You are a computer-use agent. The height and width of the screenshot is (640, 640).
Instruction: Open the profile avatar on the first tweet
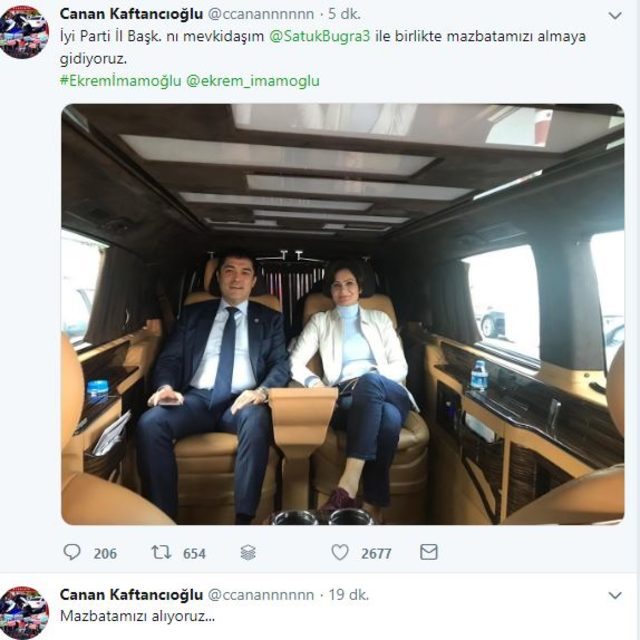click(24, 32)
